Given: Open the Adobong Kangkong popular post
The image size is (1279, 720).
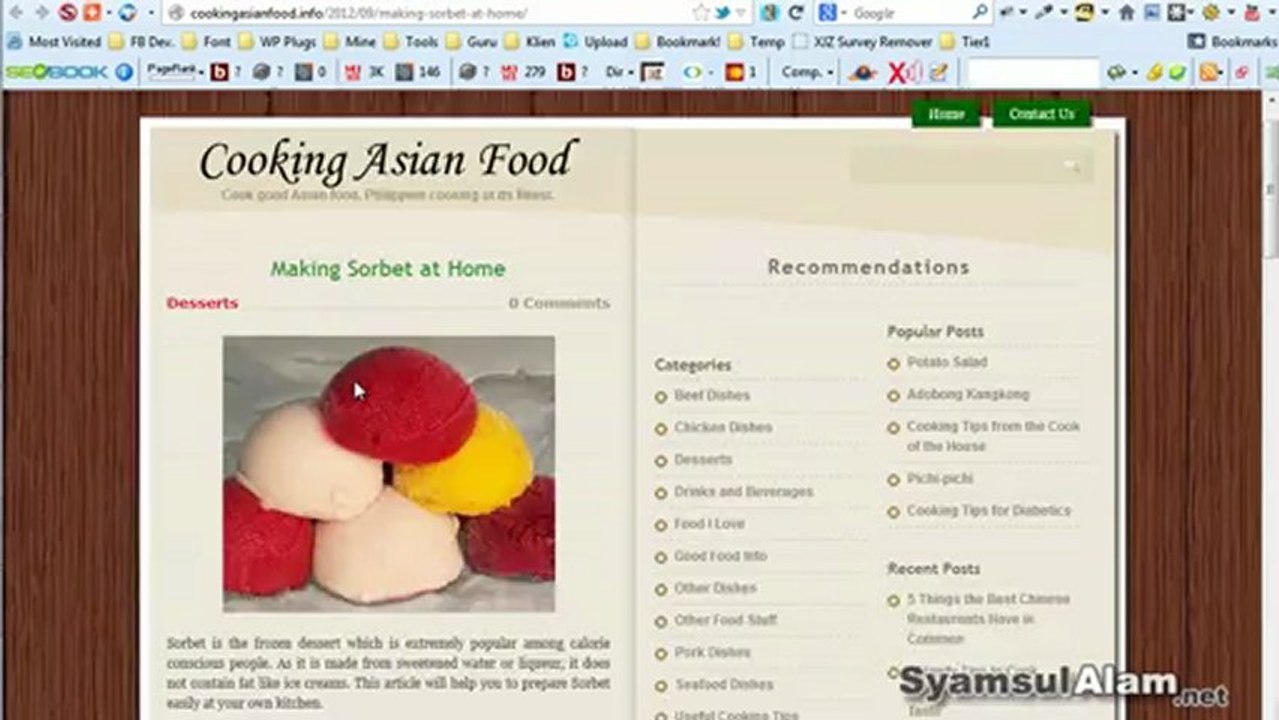Looking at the screenshot, I should point(968,394).
